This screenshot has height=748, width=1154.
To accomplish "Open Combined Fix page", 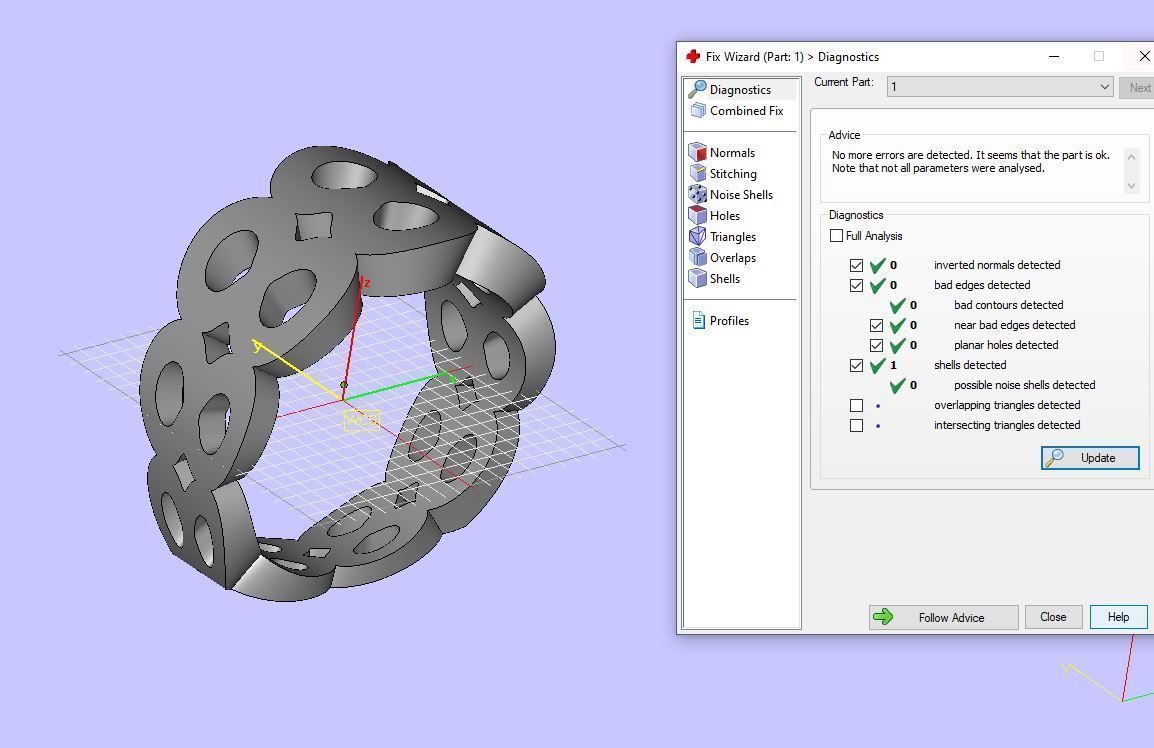I will [x=746, y=110].
